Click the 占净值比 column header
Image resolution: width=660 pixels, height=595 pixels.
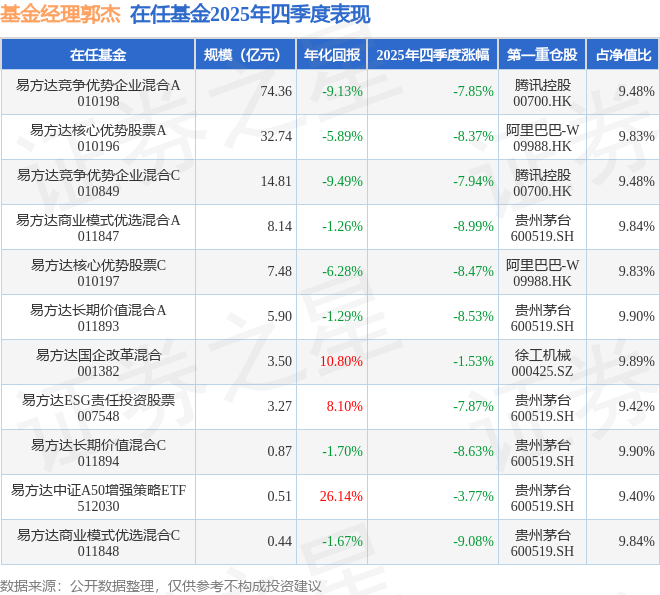(x=623, y=55)
